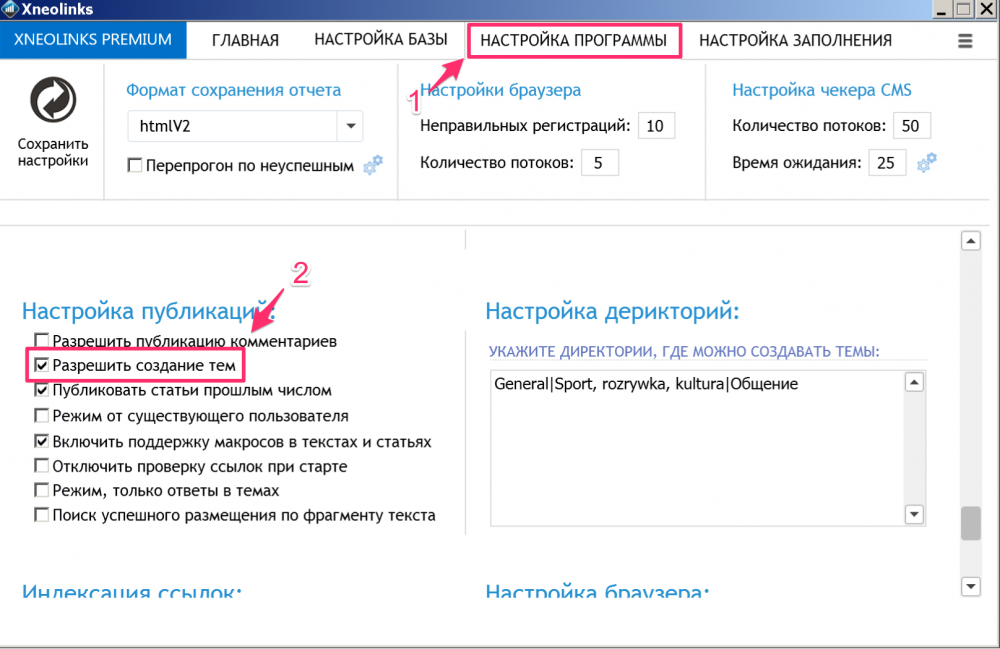Open the htmlV2 report format dropdown

pos(350,126)
